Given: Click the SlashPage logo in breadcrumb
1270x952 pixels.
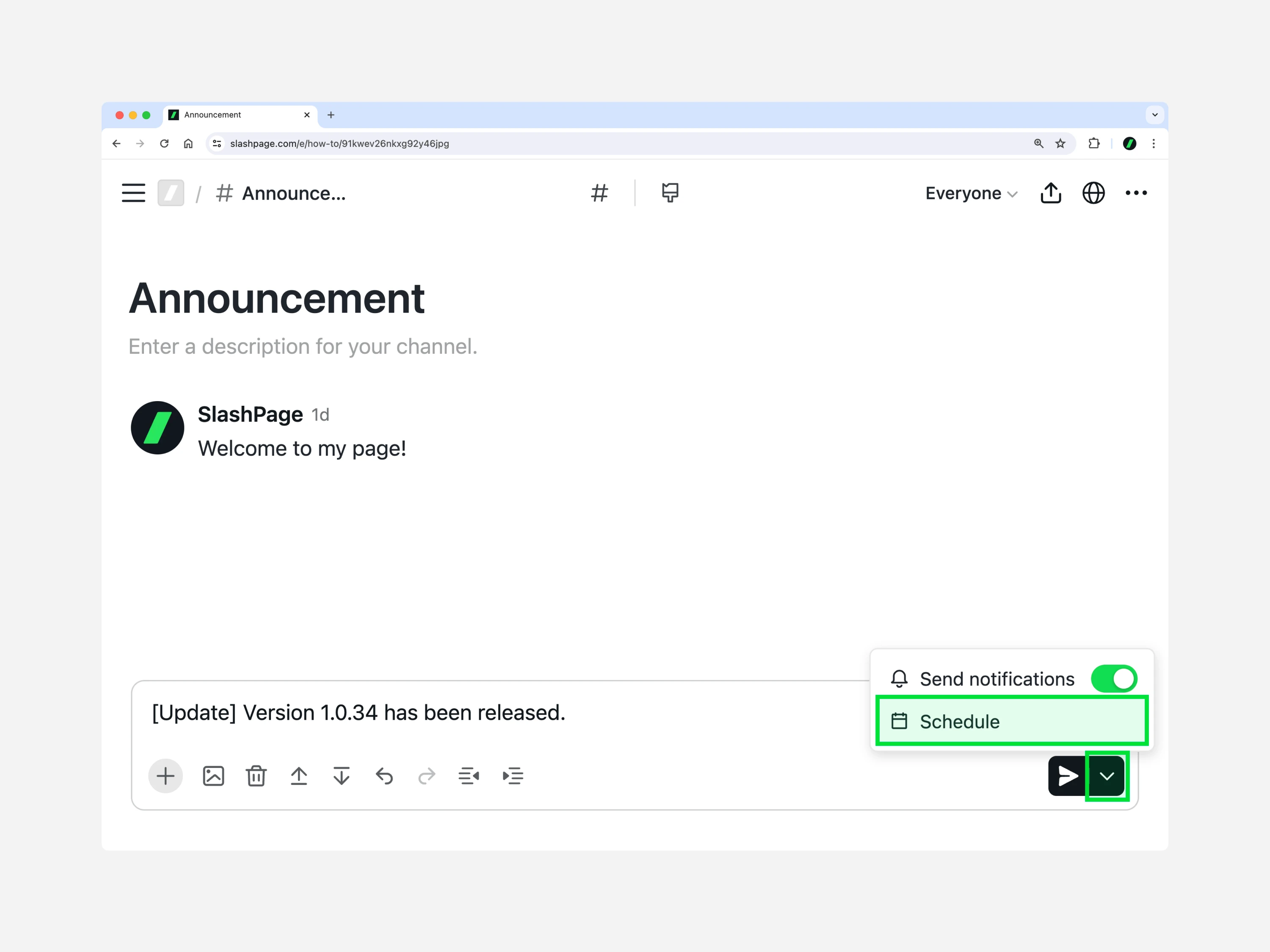Looking at the screenshot, I should coord(171,193).
